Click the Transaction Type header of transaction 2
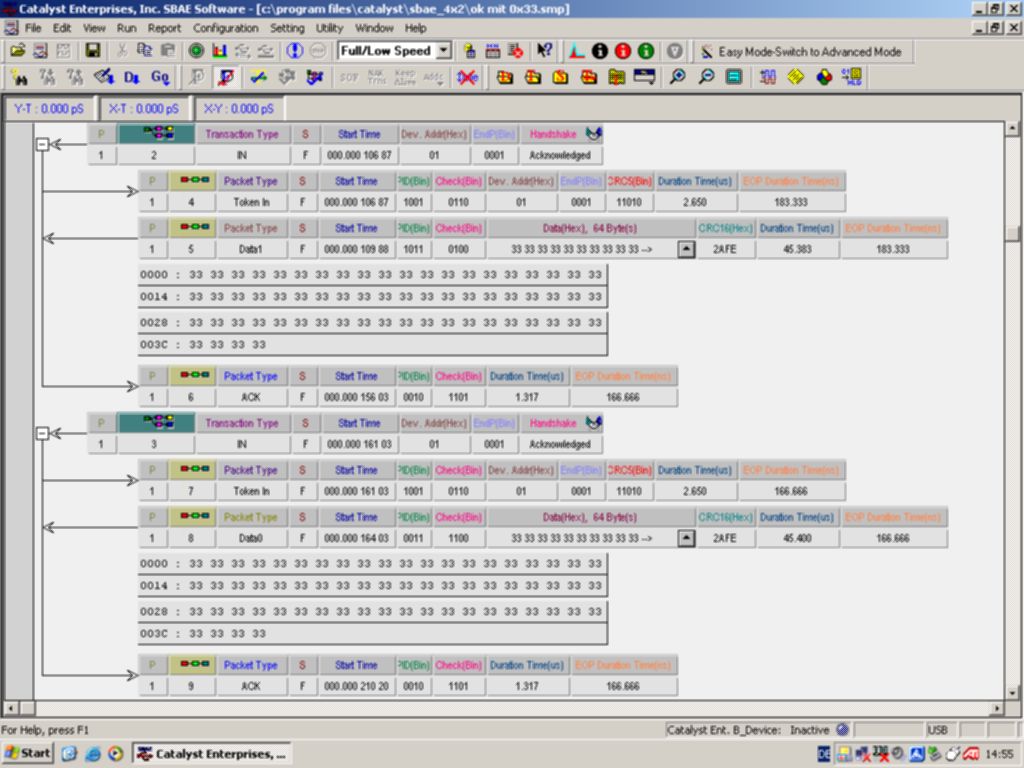Image resolution: width=1024 pixels, height=768 pixels. click(242, 134)
